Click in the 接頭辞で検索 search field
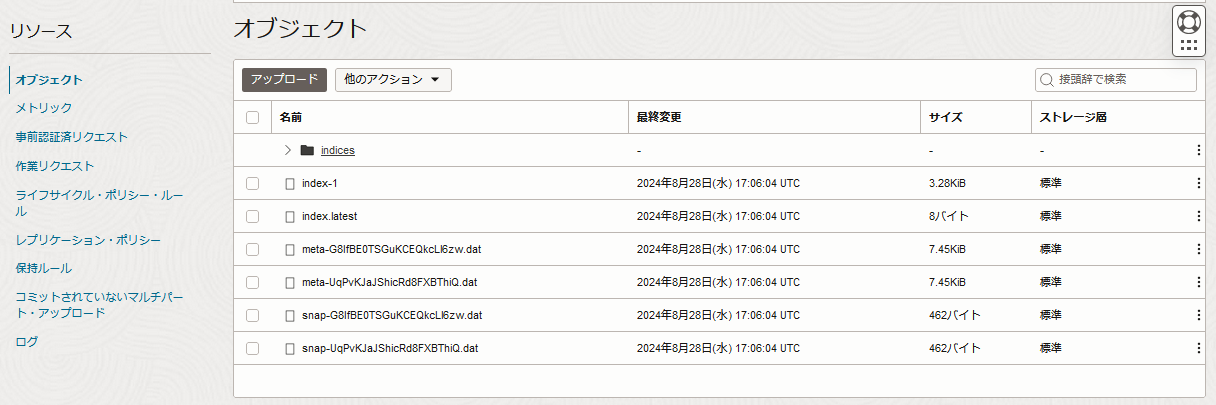 pos(1116,79)
